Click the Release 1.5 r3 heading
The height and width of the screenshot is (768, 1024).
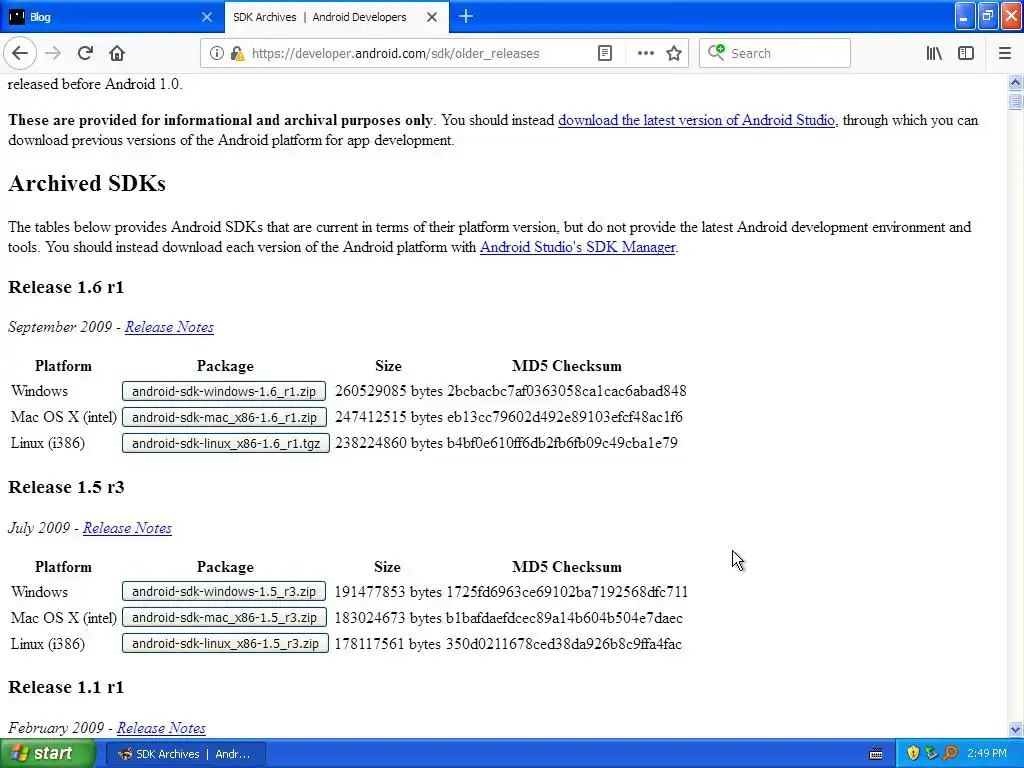point(66,487)
